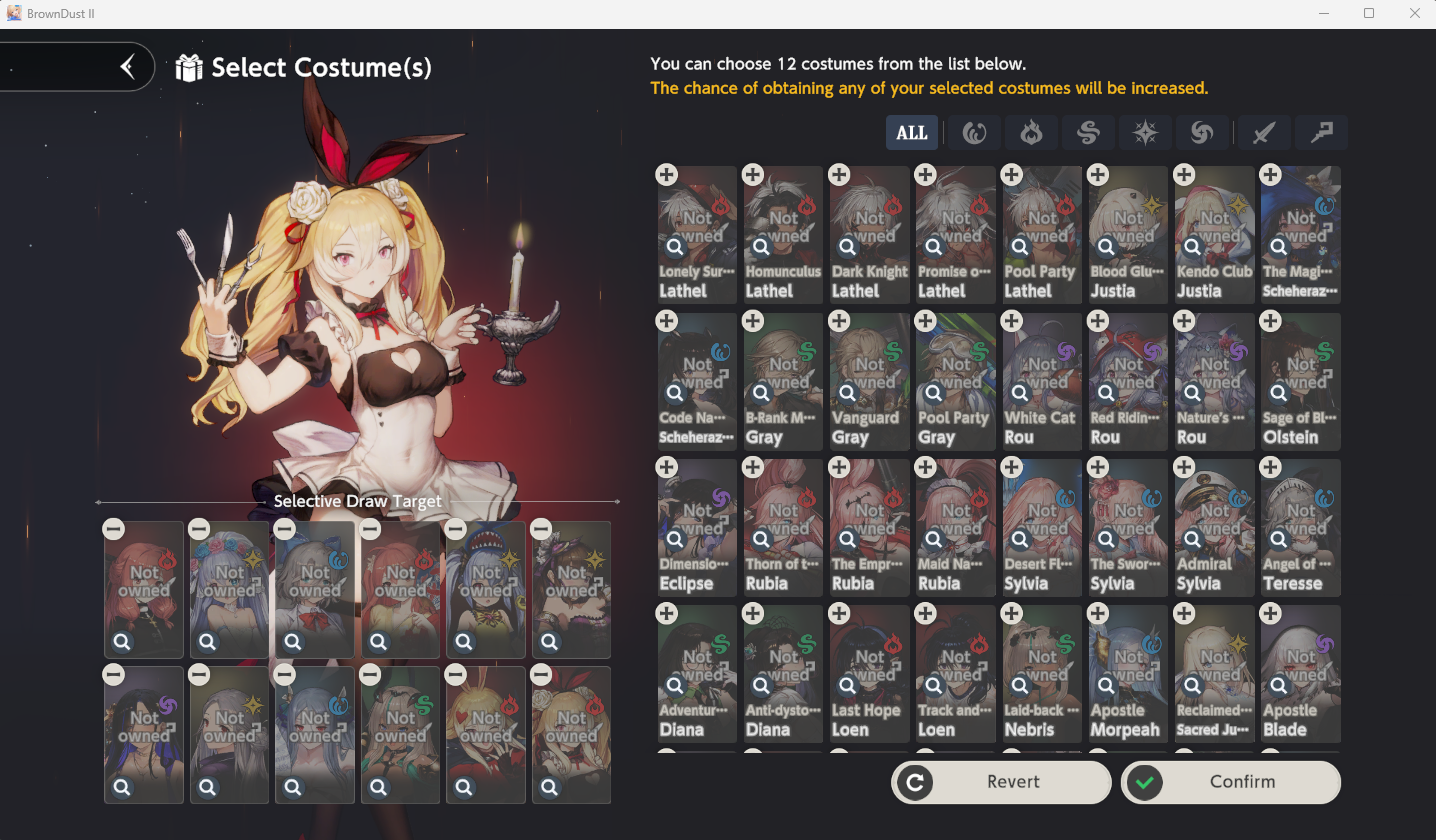
Task: Switch to water element filter tab
Action: (x=974, y=132)
